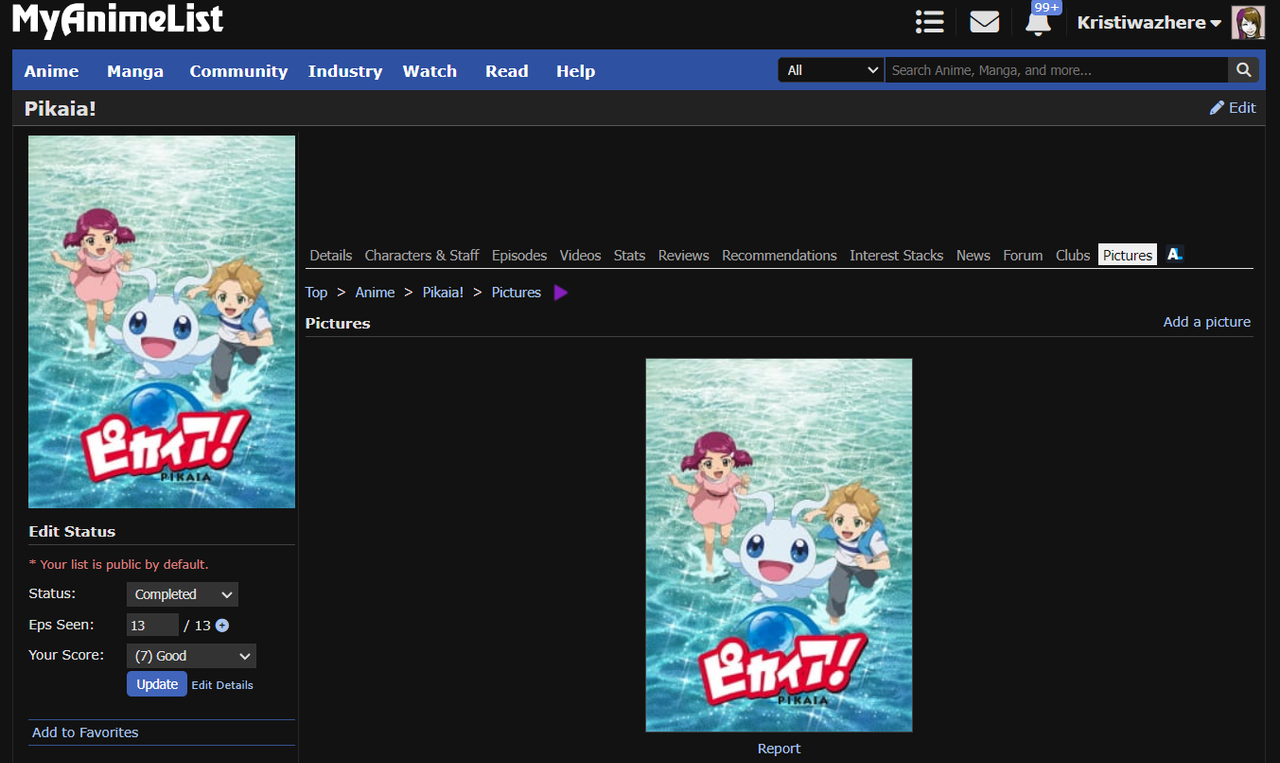Click the Pictures section heading
The image size is (1280, 763).
[338, 323]
